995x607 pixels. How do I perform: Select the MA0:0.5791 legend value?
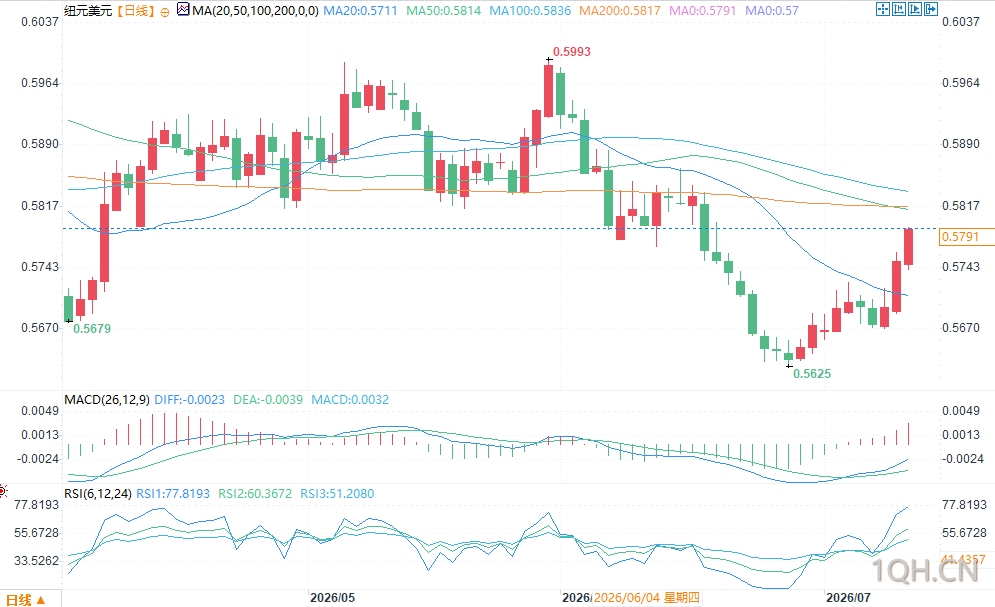click(702, 11)
